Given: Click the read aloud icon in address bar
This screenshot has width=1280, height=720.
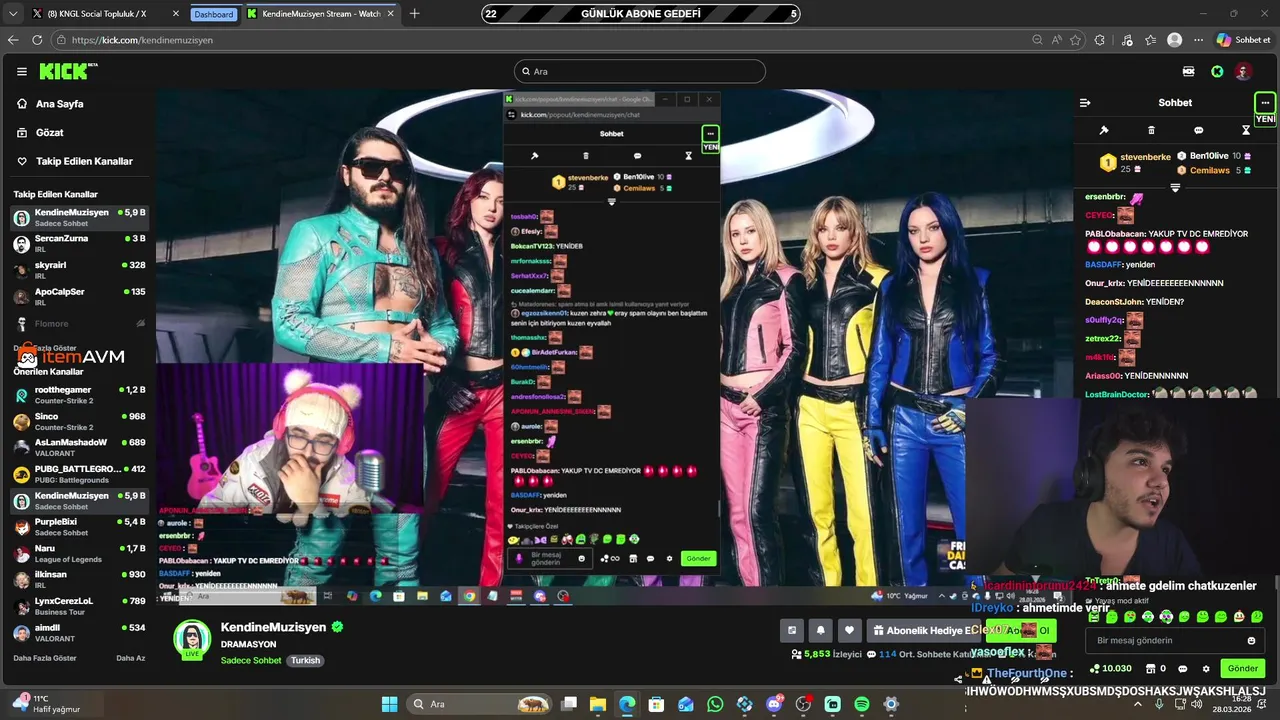Looking at the screenshot, I should click(x=1057, y=40).
